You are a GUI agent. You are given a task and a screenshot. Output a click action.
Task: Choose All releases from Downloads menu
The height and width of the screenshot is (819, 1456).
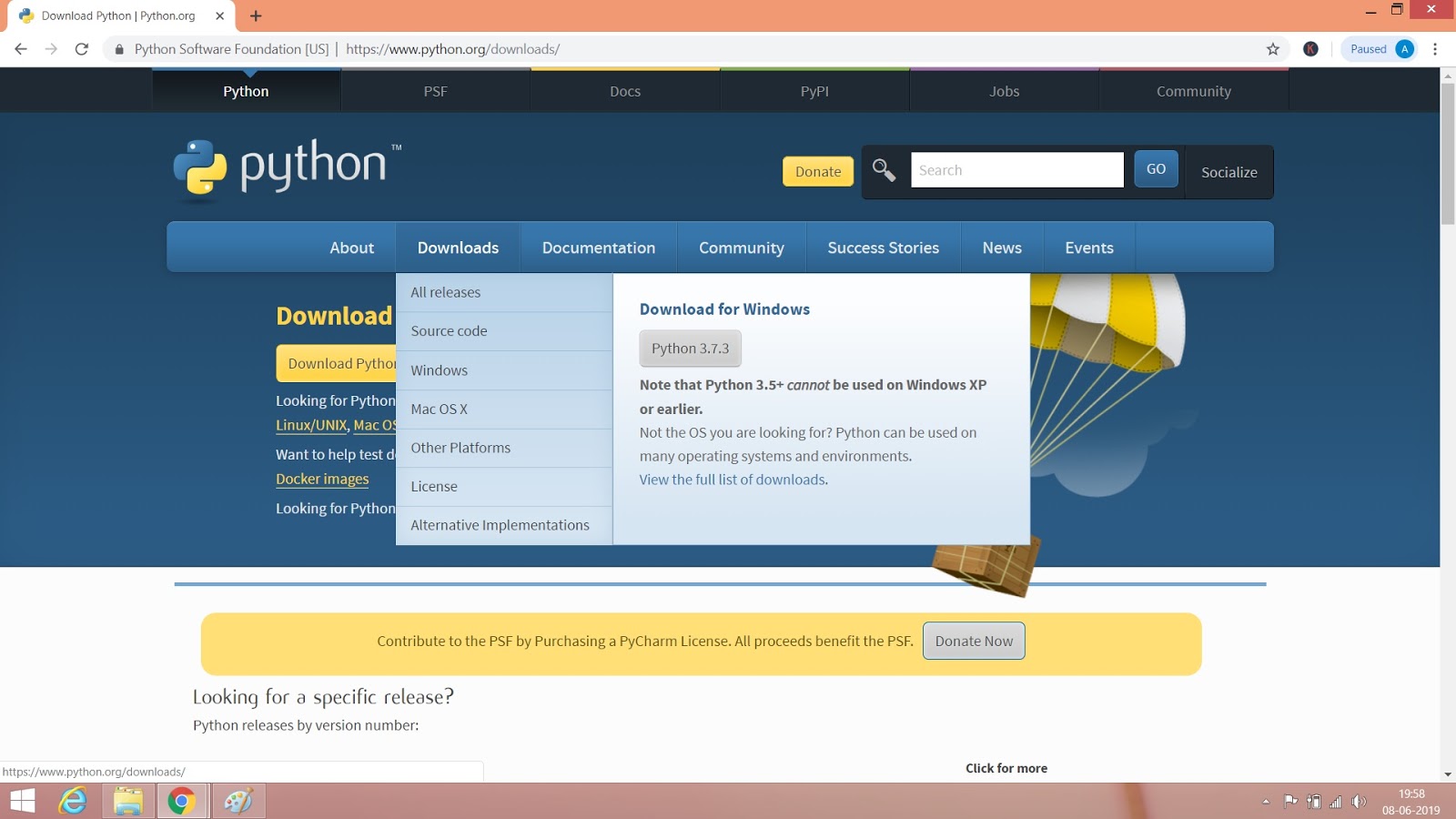point(504,293)
